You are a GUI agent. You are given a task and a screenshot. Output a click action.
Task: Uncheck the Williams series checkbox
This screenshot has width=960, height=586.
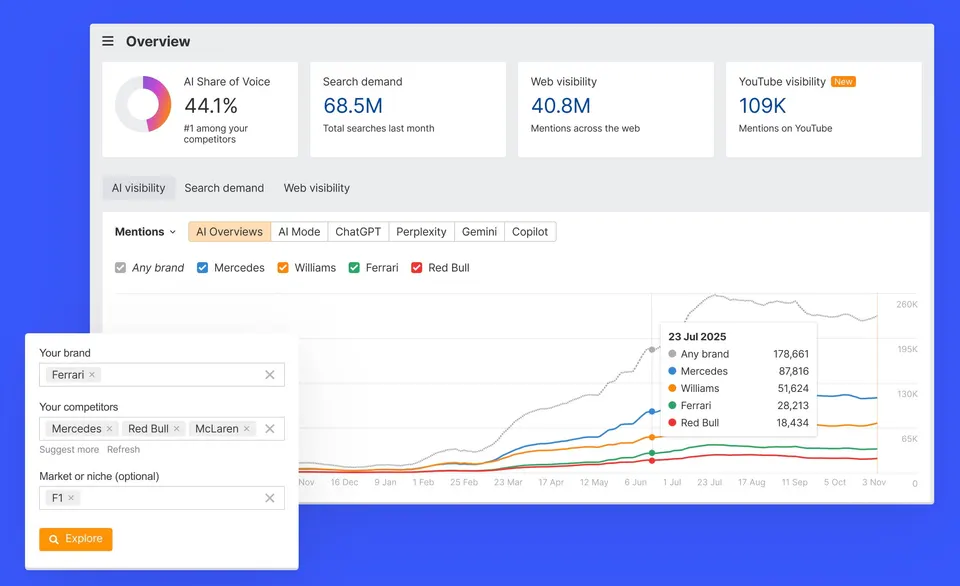283,268
